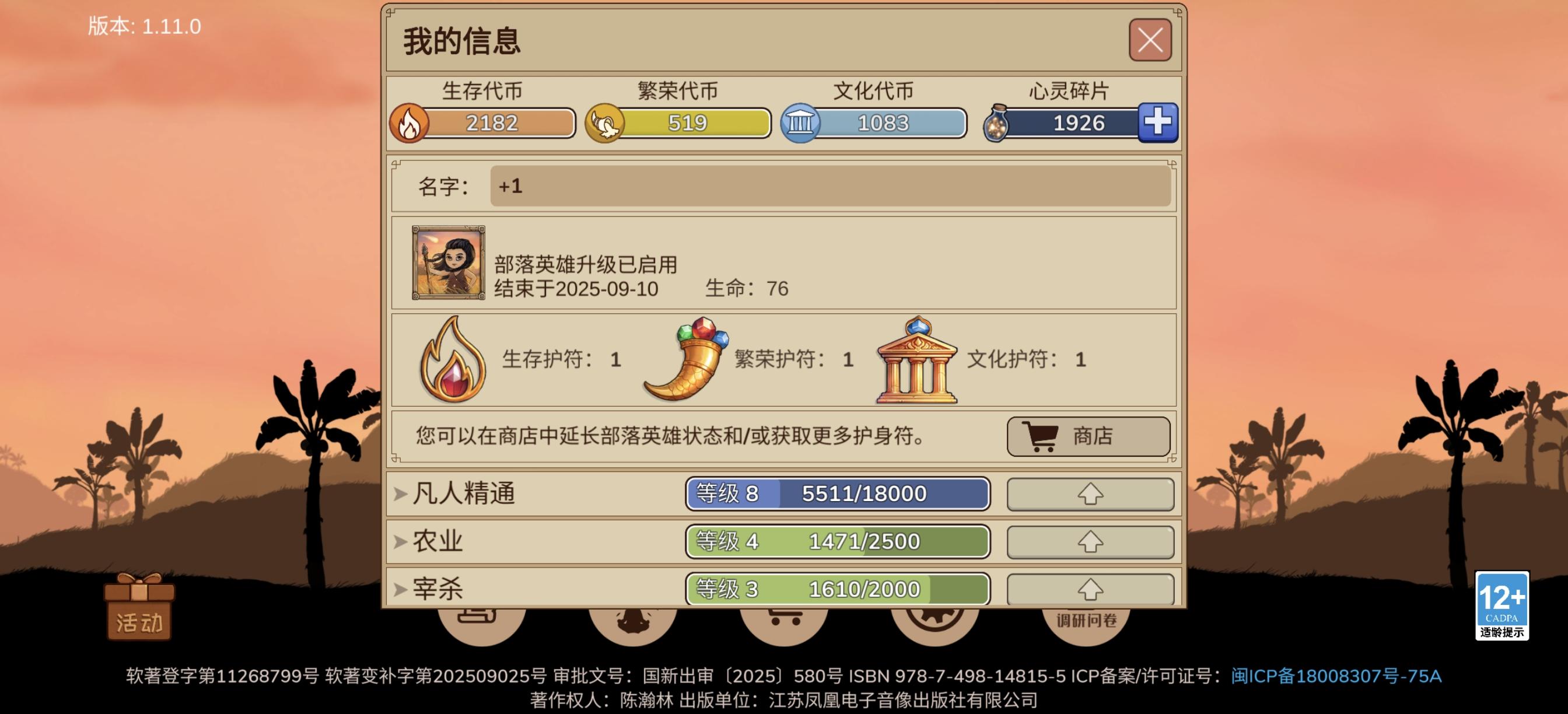Upgrade 农业 with the arrow button
This screenshot has height=714, width=1568.
point(1090,542)
